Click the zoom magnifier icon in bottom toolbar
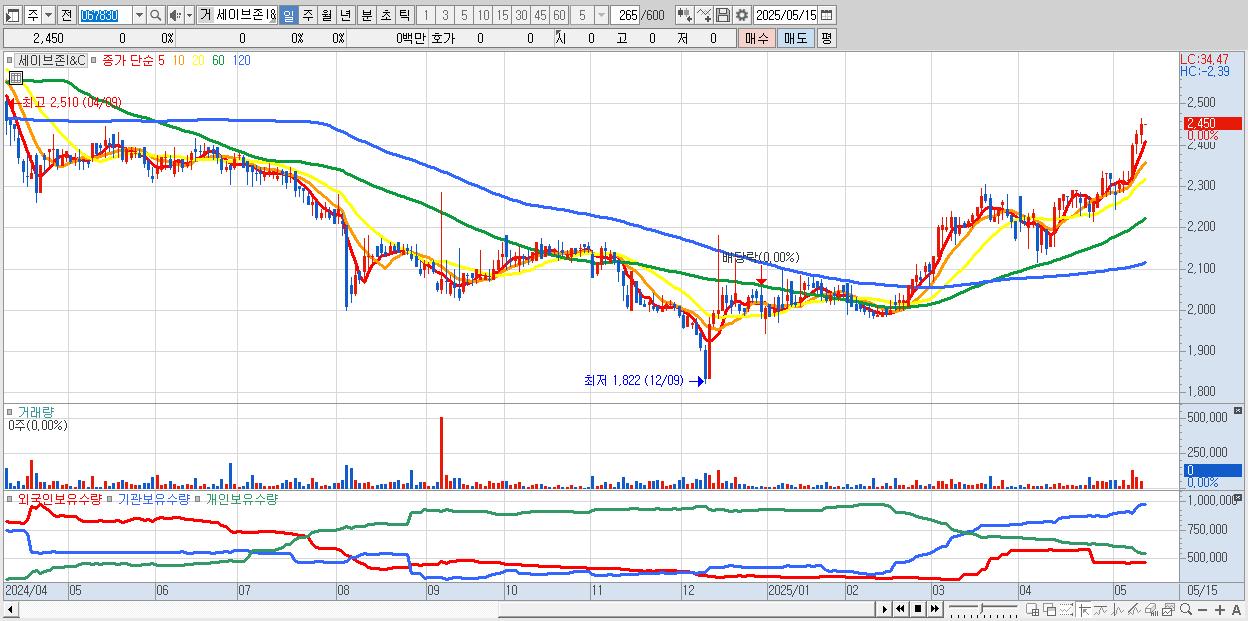Screen dimensions: 1248x621 coord(1186,609)
